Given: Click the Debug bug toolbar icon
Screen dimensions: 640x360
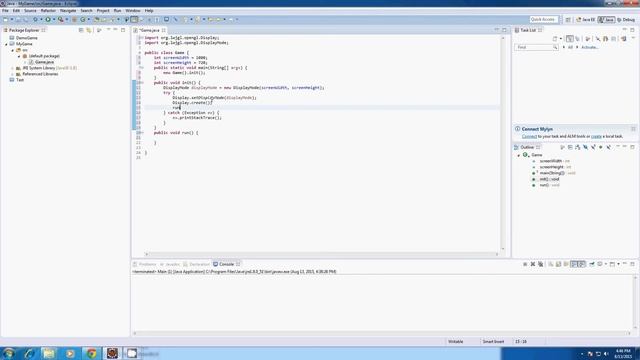Looking at the screenshot, I should (35, 19).
